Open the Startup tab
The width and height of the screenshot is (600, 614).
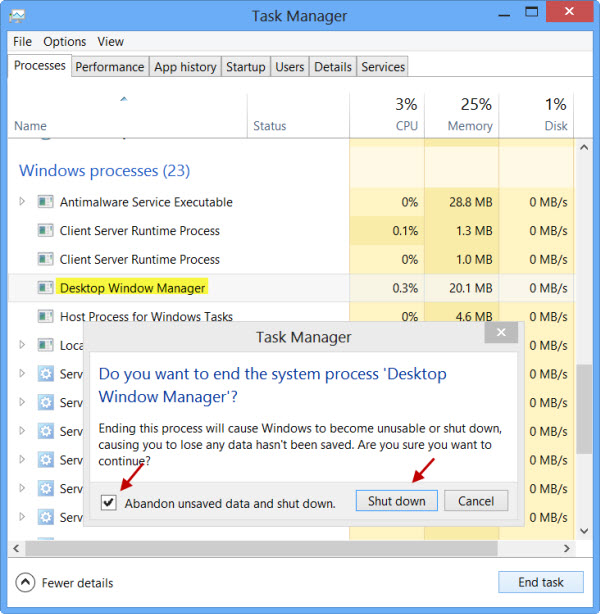[x=246, y=67]
